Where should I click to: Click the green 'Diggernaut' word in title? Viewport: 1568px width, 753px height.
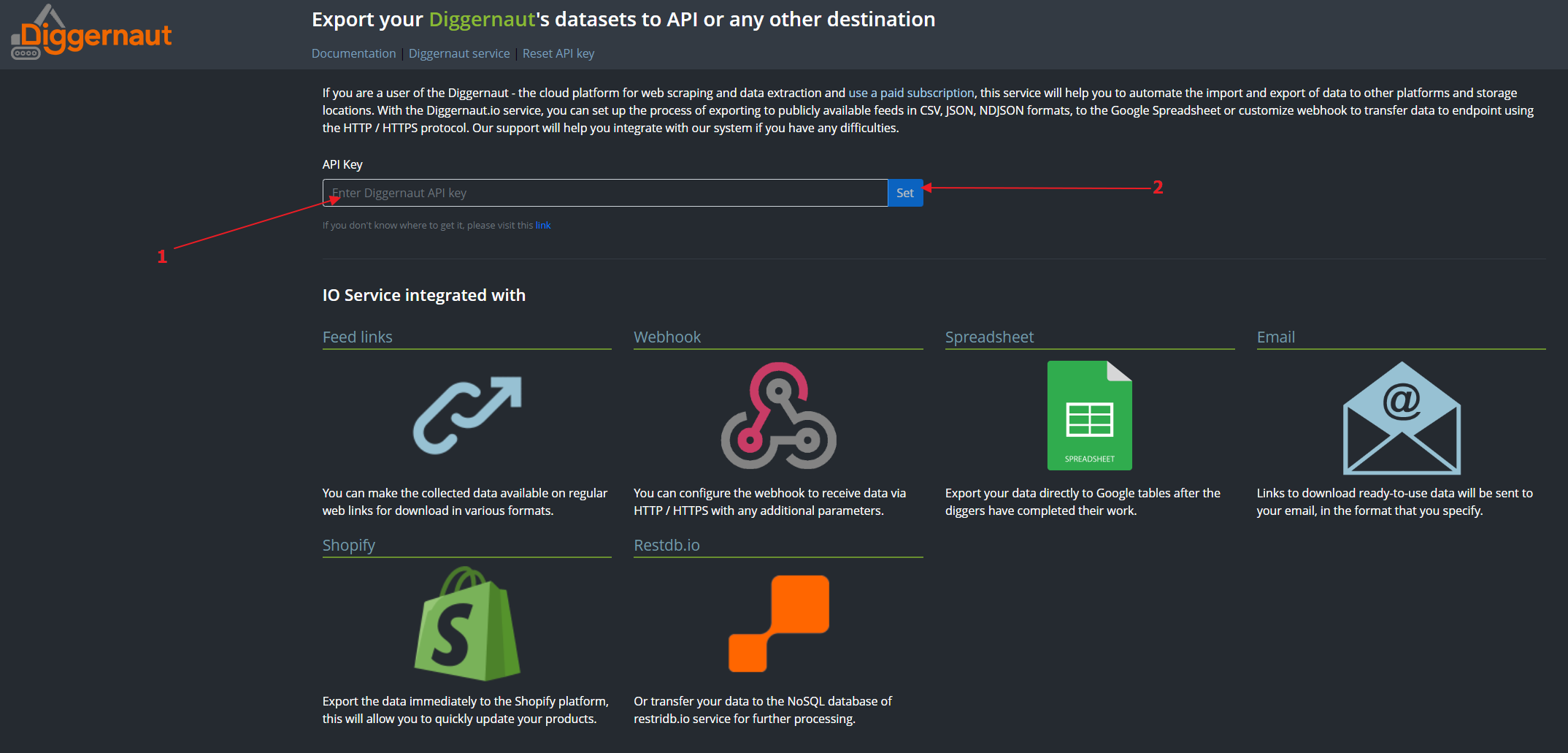(483, 20)
